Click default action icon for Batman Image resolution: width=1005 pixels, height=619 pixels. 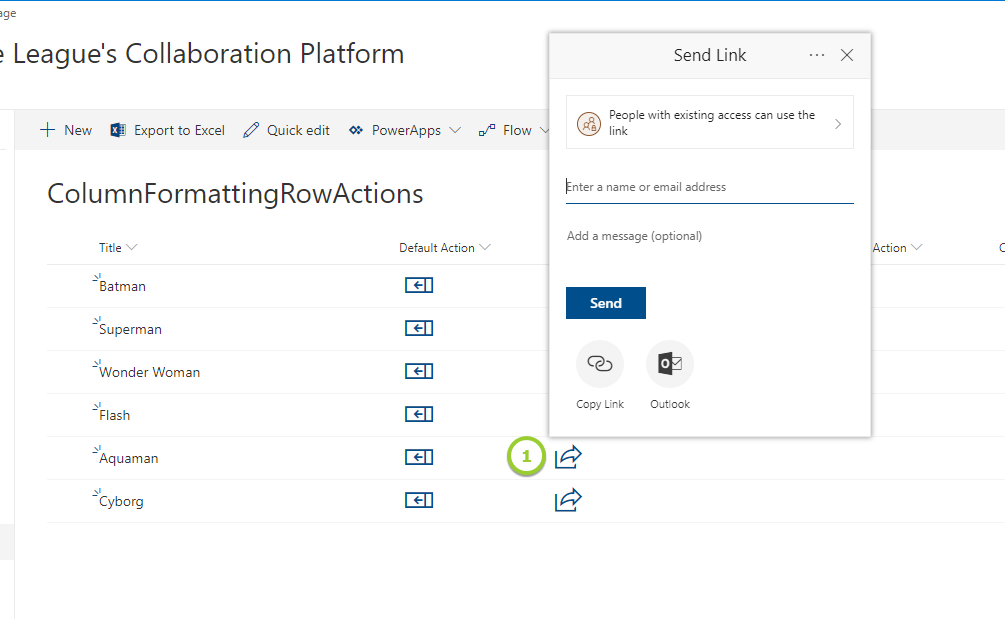point(419,286)
